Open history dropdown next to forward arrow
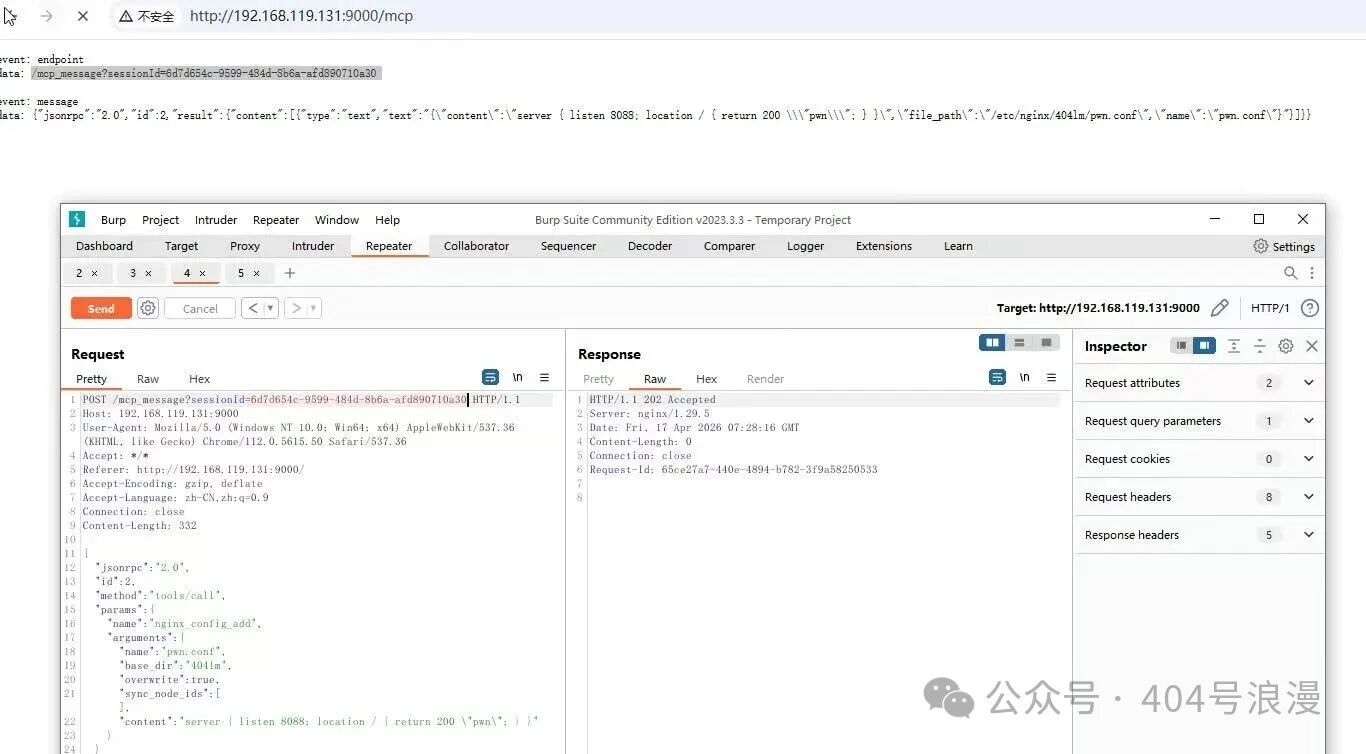Image resolution: width=1366 pixels, height=754 pixels. click(314, 308)
